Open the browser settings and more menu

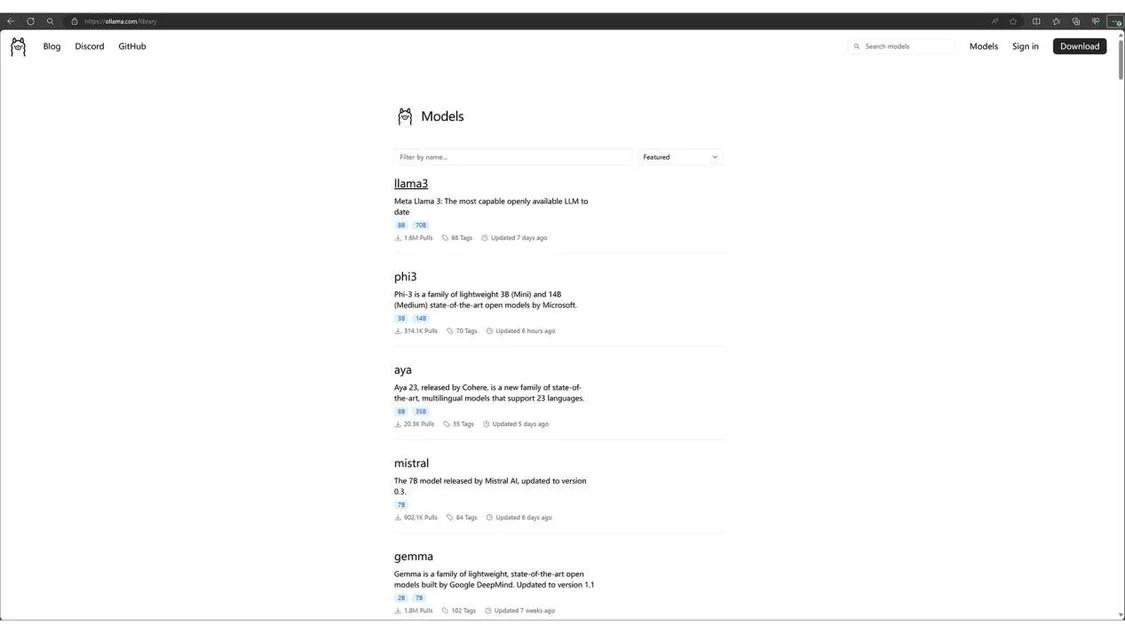(x=1116, y=22)
